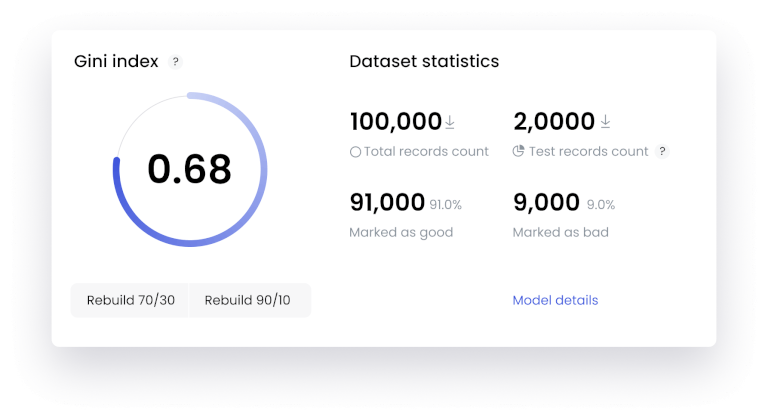This screenshot has height=420, width=768.
Task: Click pie chart icon before Test records count
Action: click(x=518, y=152)
